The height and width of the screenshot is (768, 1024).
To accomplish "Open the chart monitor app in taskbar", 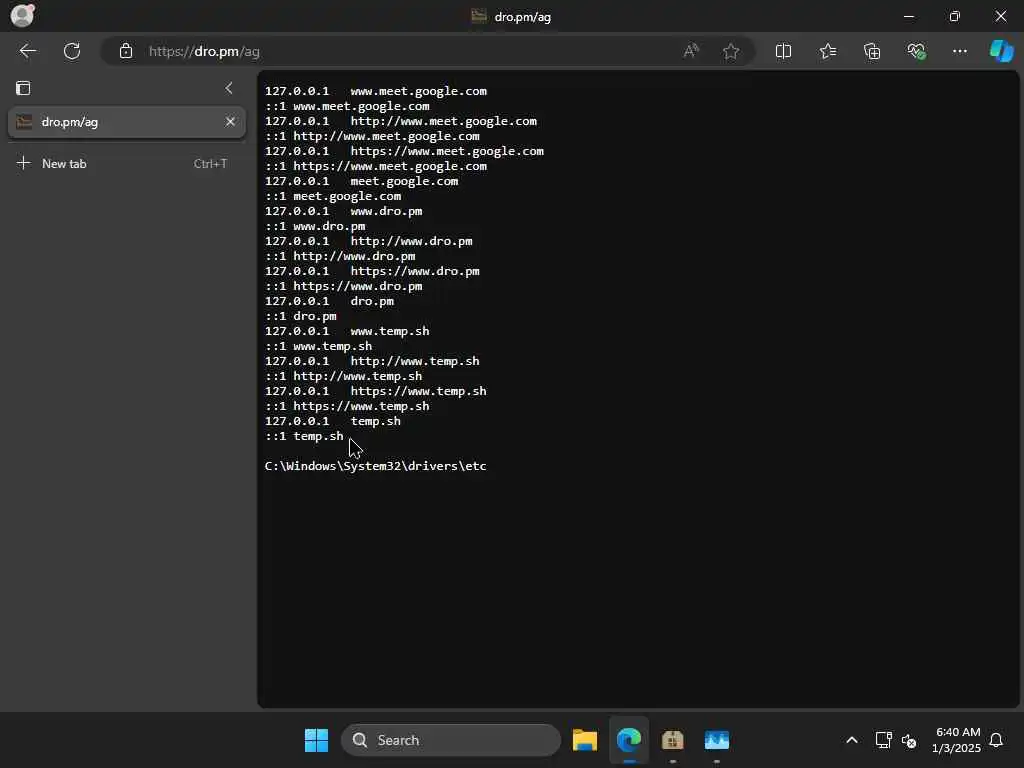I will pos(716,740).
